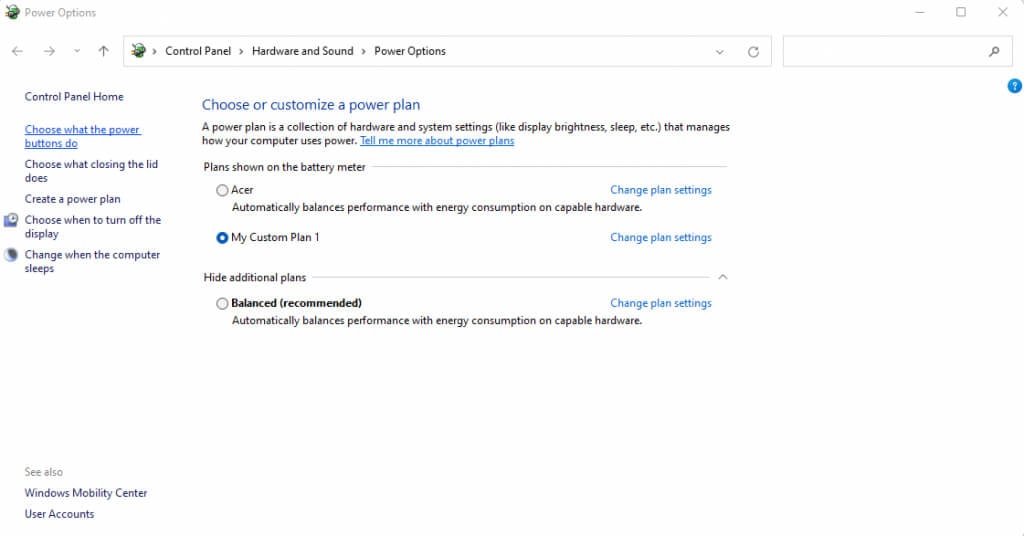Open help with the question mark icon
Screen dimensions: 1024x536
[1015, 87]
